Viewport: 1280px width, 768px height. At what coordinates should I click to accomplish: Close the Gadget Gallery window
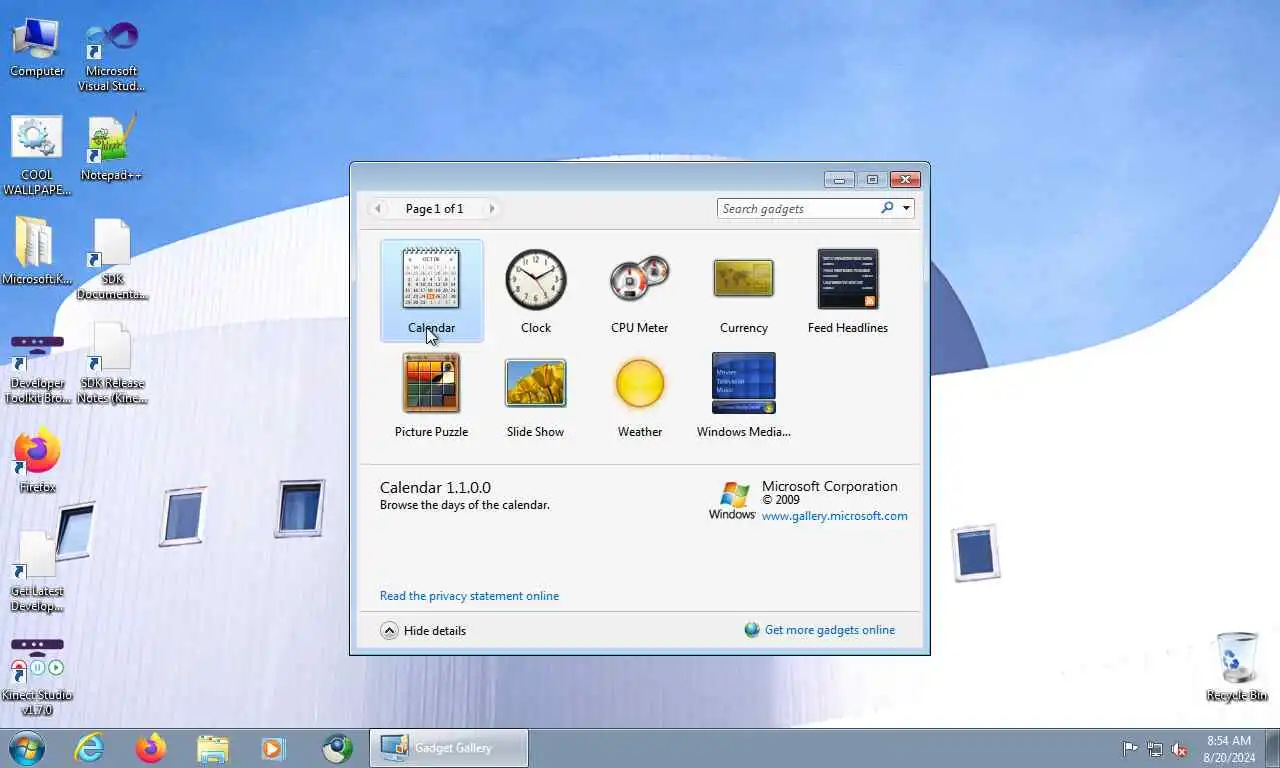pos(905,180)
